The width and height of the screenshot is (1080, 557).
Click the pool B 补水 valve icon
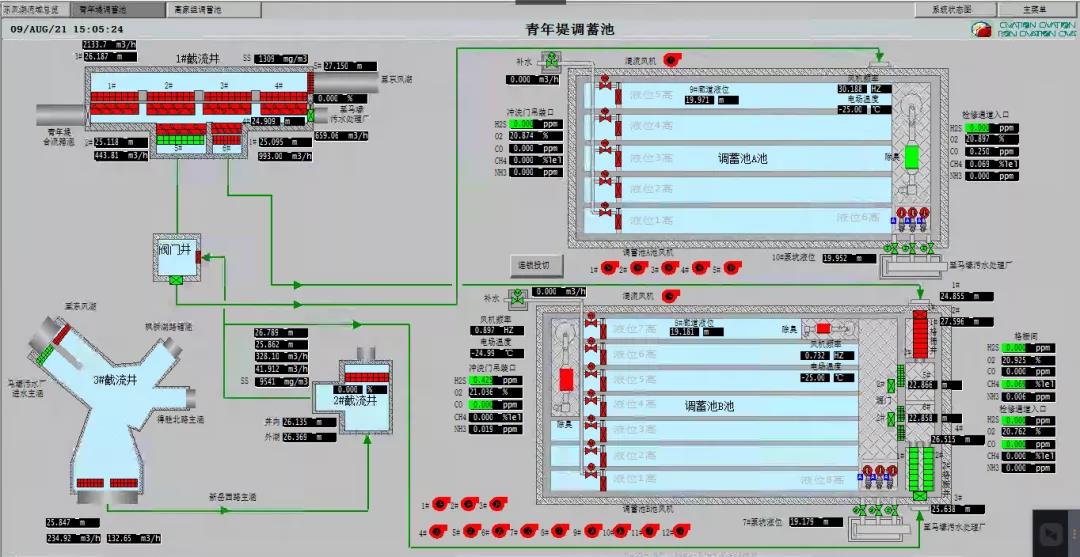[519, 297]
